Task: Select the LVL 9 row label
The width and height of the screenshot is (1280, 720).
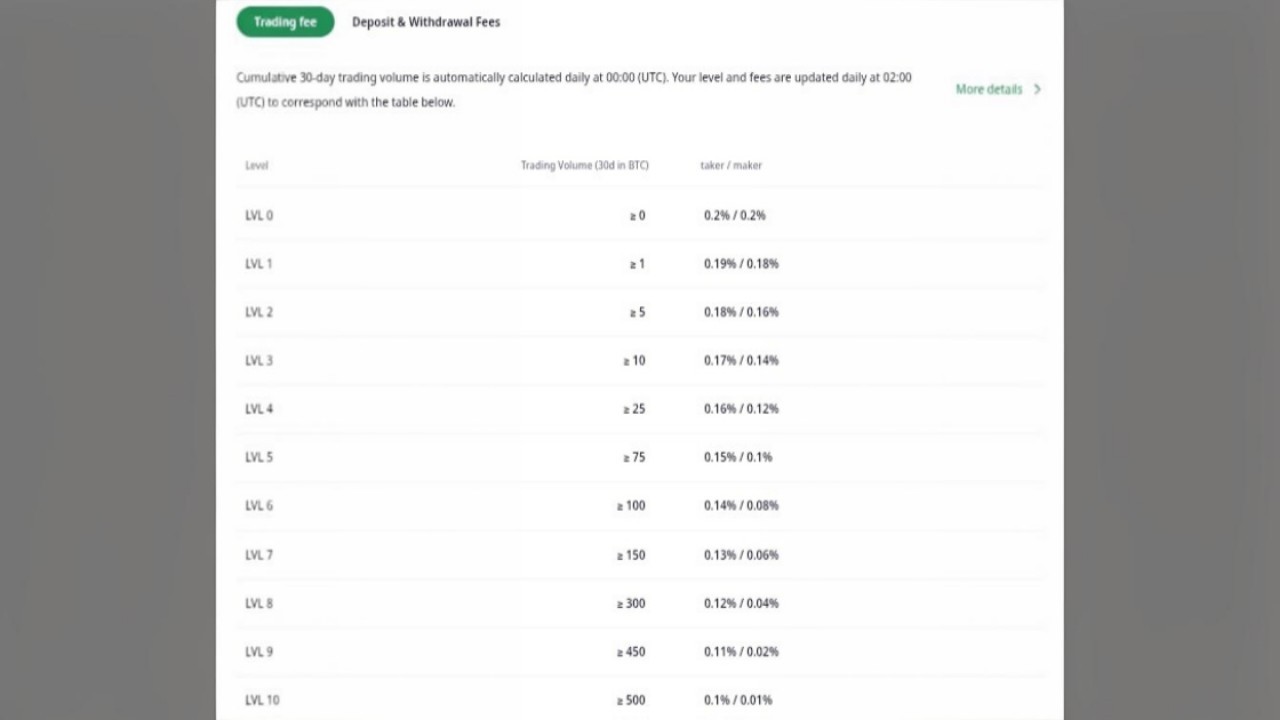Action: [259, 652]
